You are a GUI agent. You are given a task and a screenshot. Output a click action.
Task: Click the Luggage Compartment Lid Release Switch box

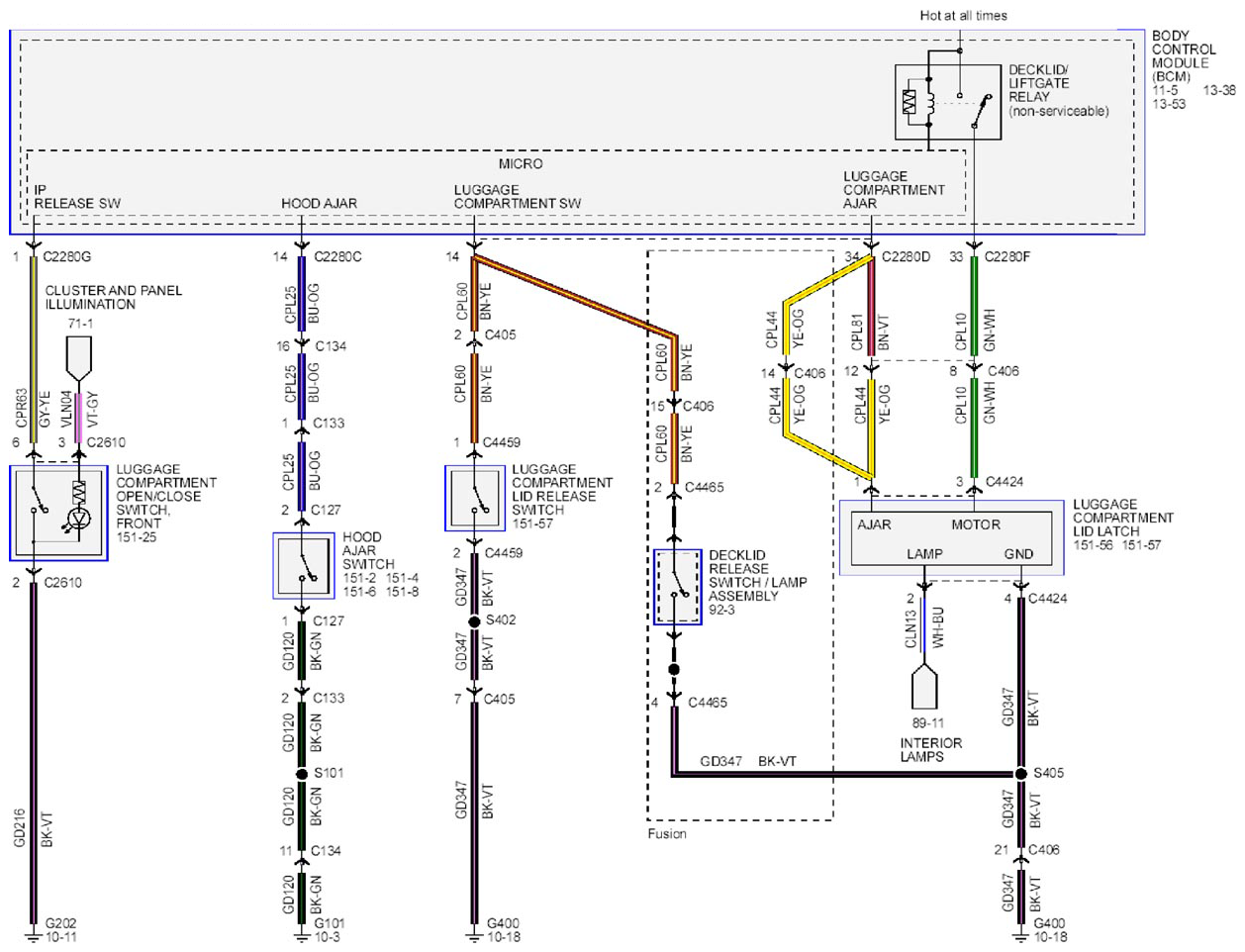click(475, 499)
